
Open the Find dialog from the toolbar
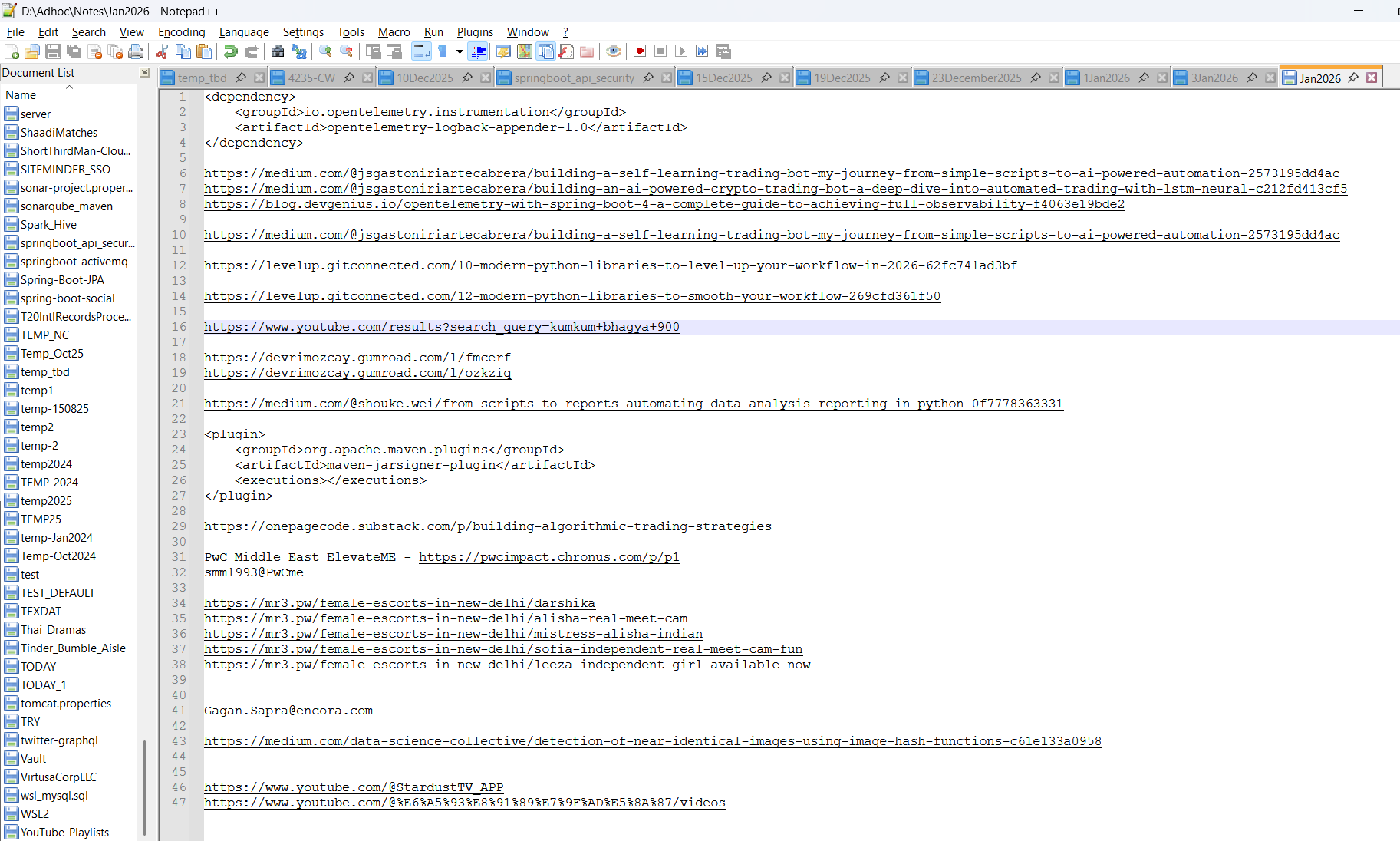[278, 51]
